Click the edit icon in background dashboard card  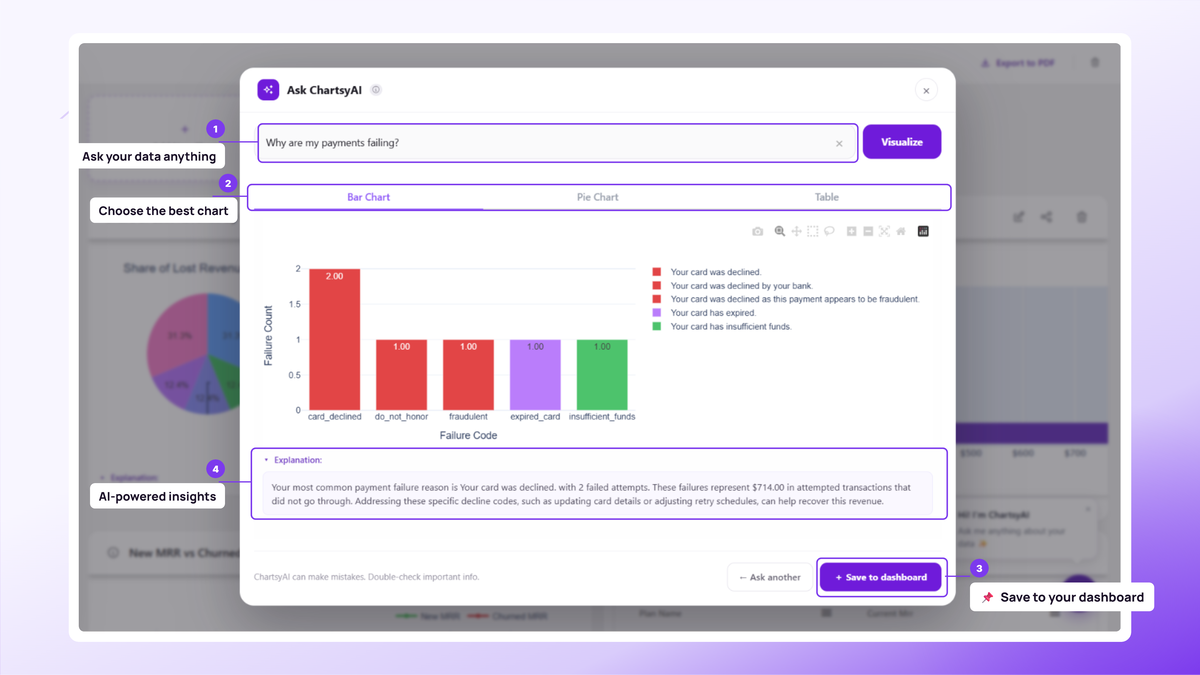[x=1018, y=217]
